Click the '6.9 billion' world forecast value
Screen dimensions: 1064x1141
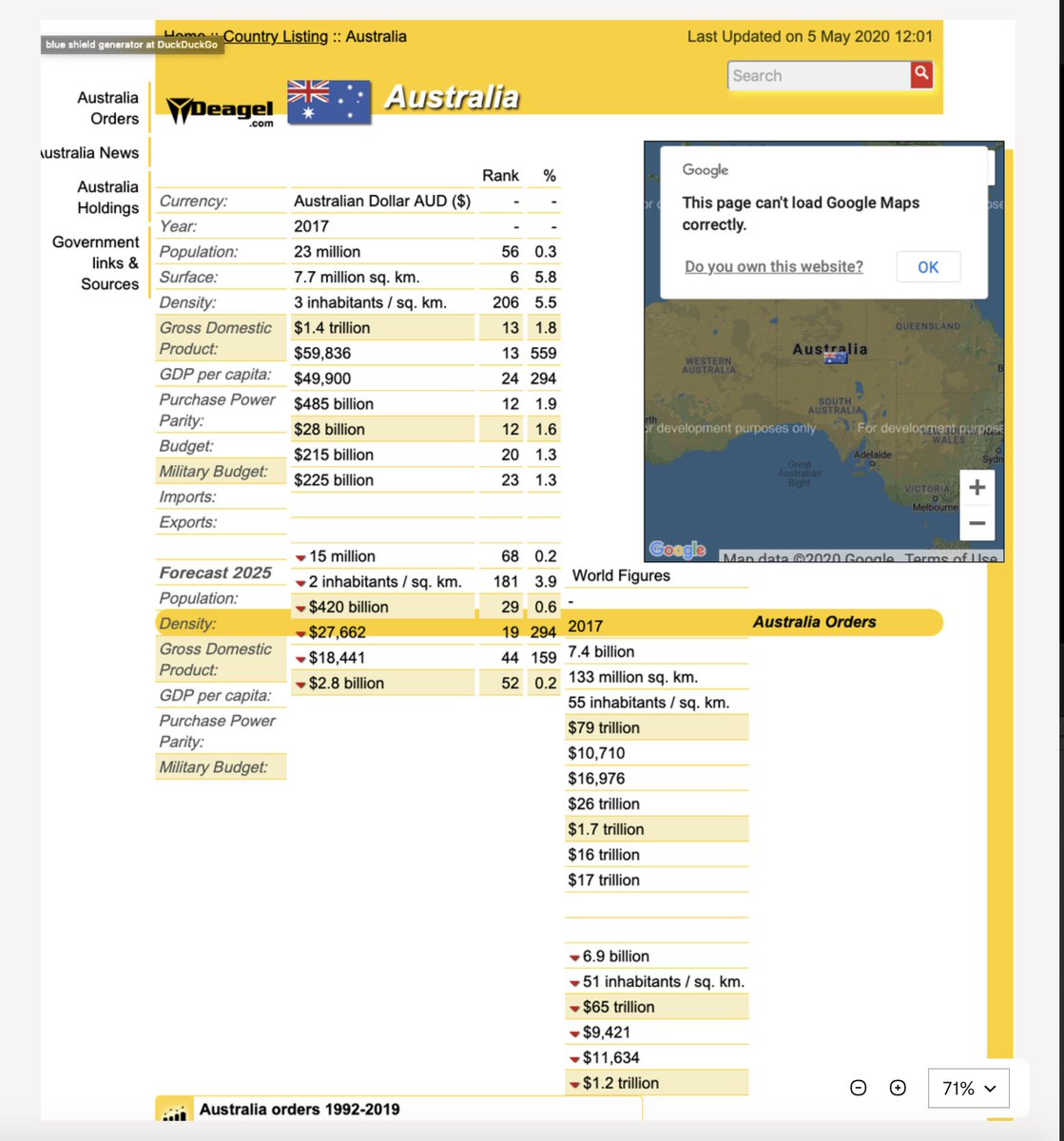(x=616, y=957)
